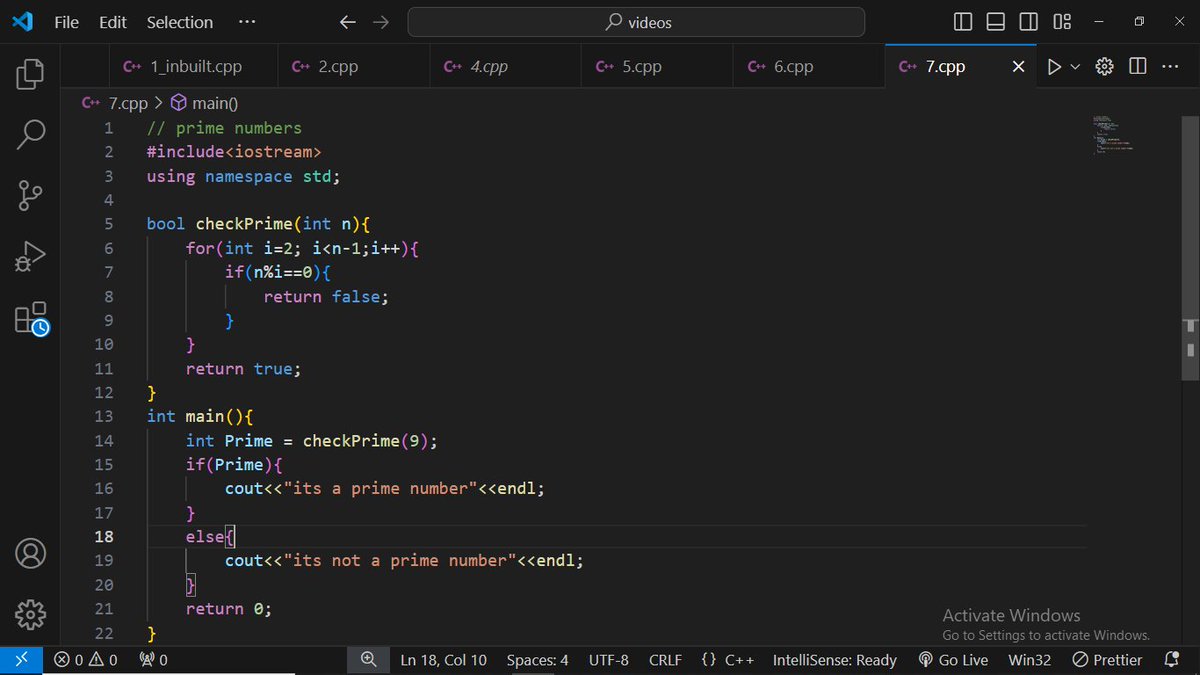Click the VS Code logo icon
Viewport: 1200px width, 675px height.
pos(22,21)
